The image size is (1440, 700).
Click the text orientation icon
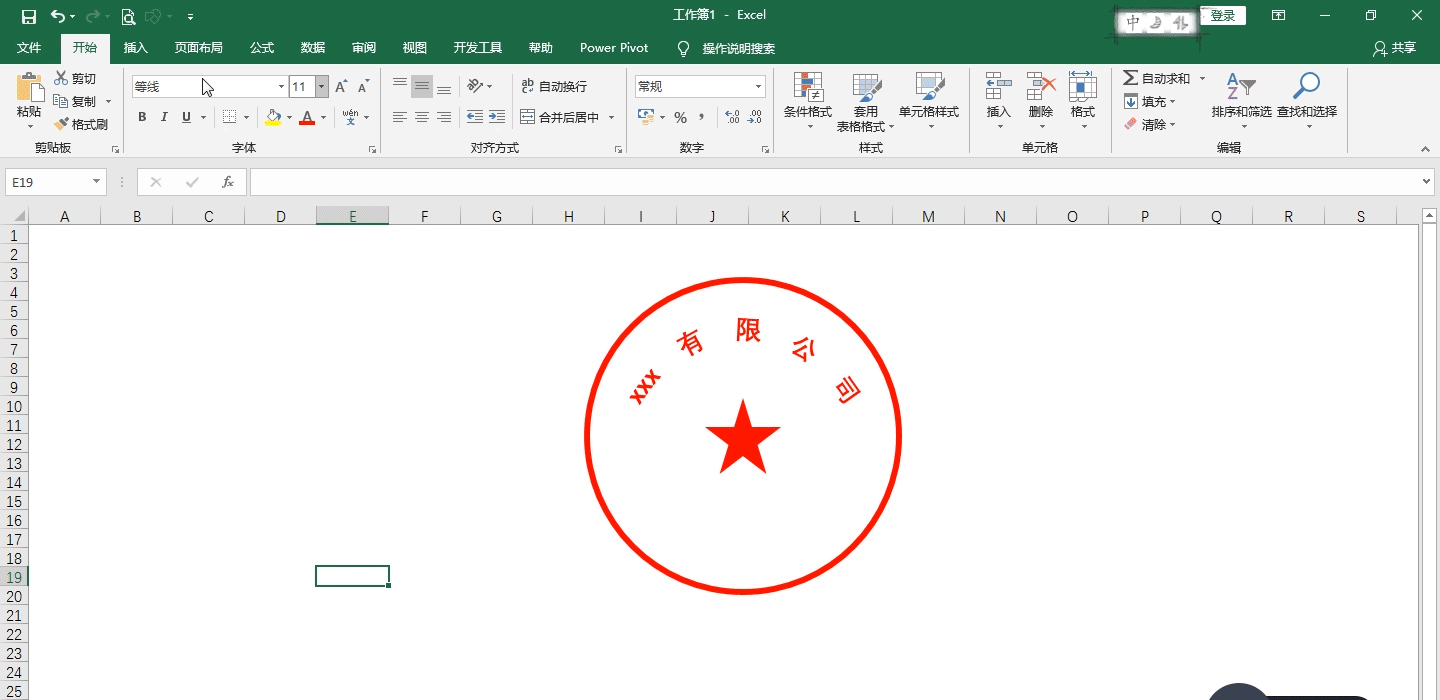[475, 86]
